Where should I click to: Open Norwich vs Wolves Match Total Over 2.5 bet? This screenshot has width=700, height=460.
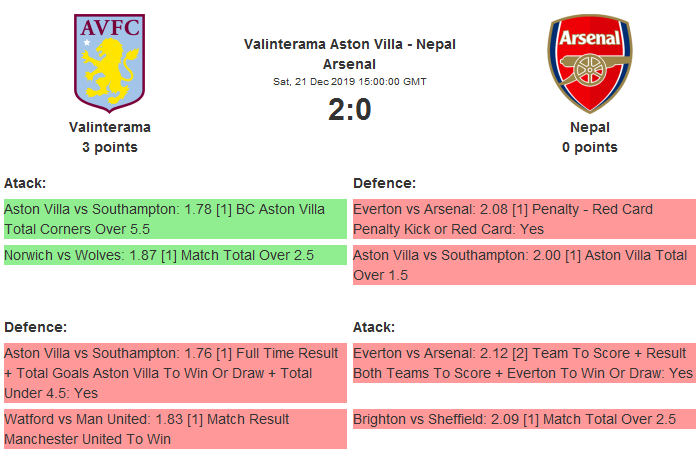pyautogui.click(x=175, y=255)
